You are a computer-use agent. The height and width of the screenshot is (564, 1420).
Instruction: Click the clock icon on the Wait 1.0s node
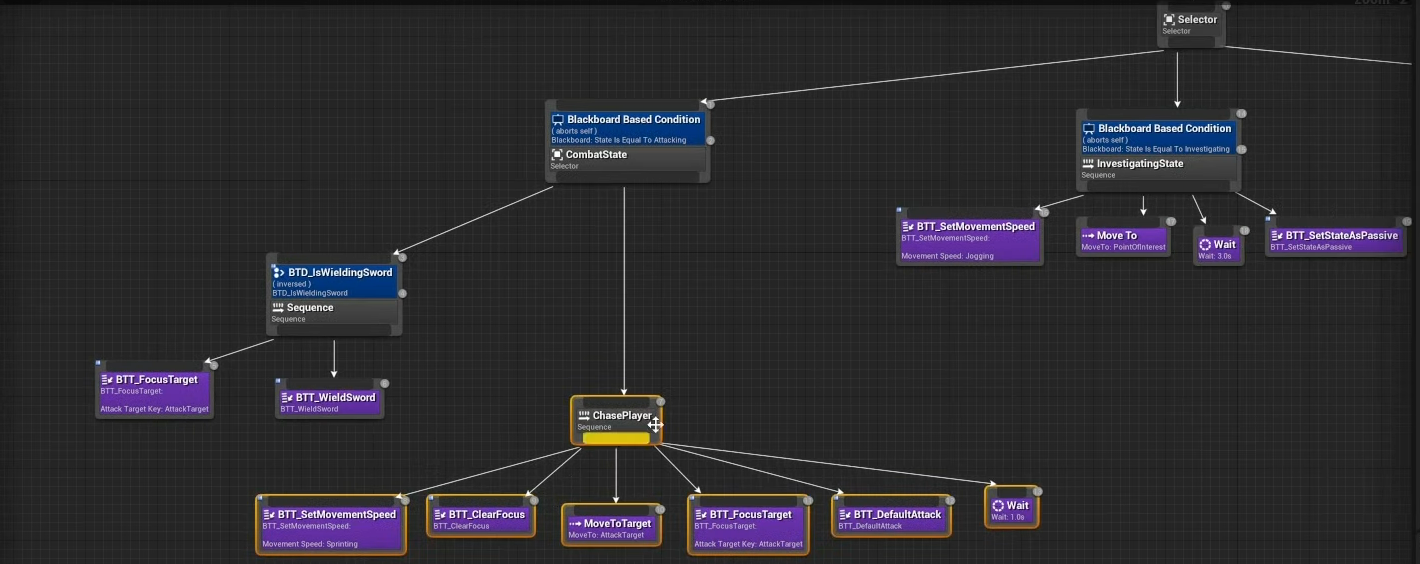998,506
